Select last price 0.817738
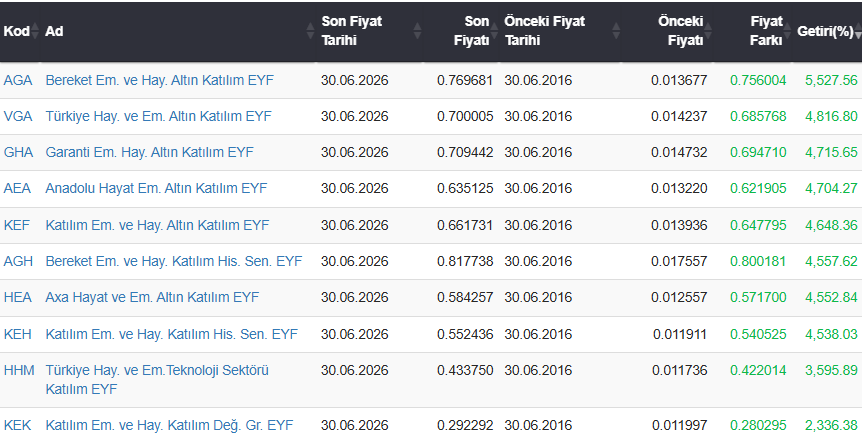 [465, 261]
